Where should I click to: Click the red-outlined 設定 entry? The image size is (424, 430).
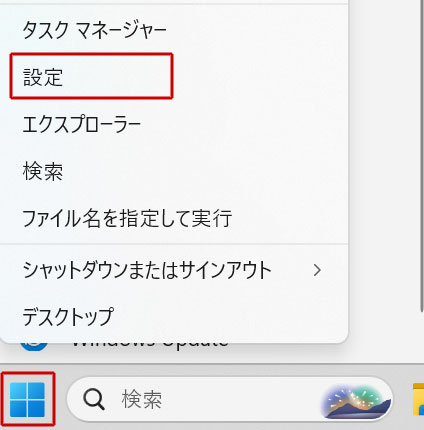pyautogui.click(x=91, y=76)
